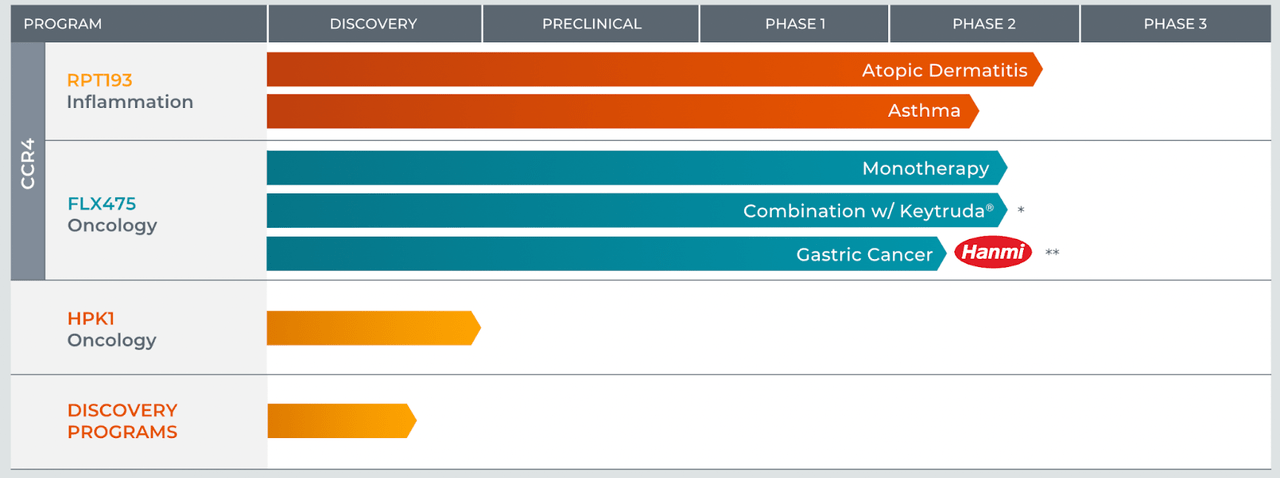Select the Atopic Dermatitis progress bar
Image resolution: width=1280 pixels, height=478 pixels.
point(650,70)
